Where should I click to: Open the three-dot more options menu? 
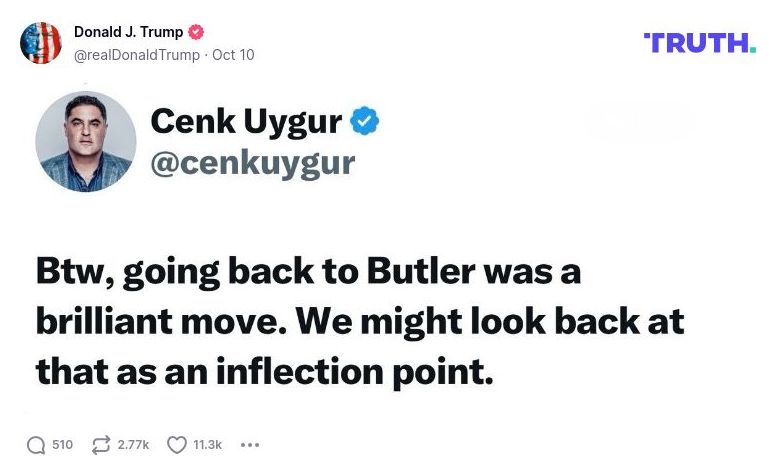point(250,445)
